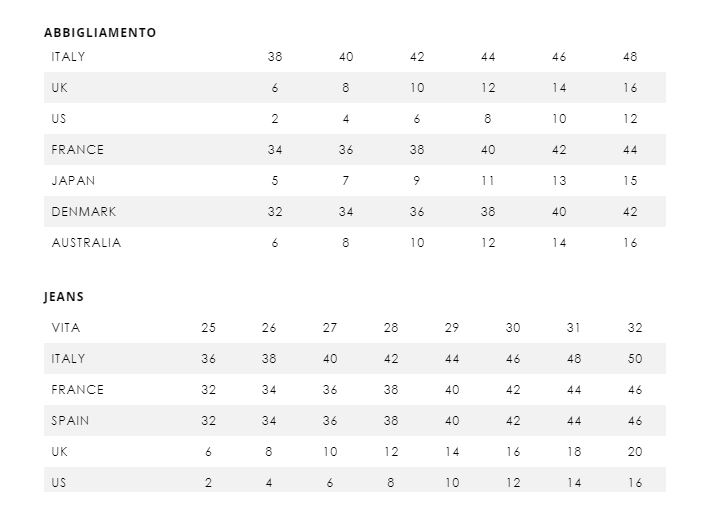Select waist size 25 in the VITA row

208,328
